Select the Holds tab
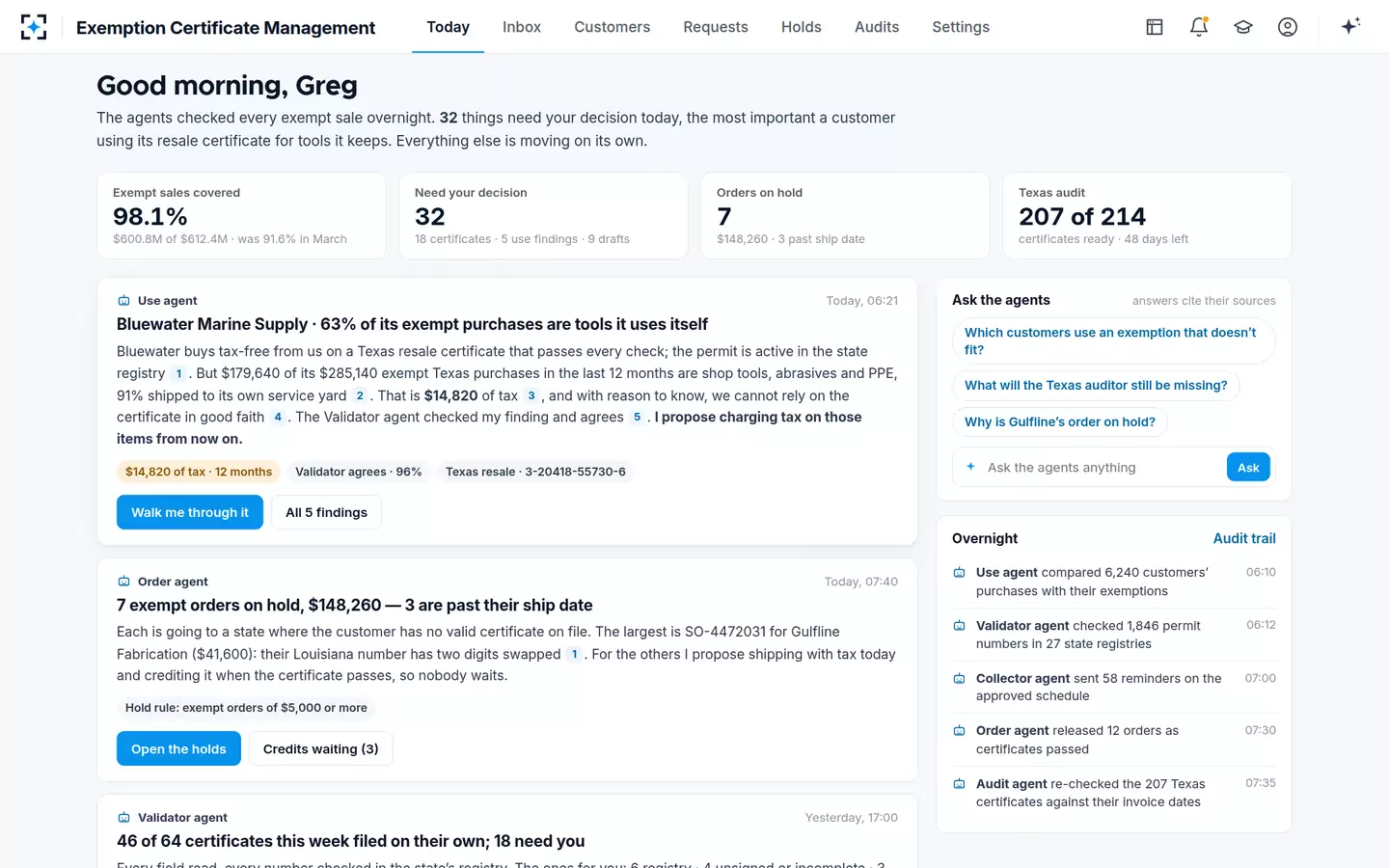This screenshot has height=868, width=1389. [802, 27]
